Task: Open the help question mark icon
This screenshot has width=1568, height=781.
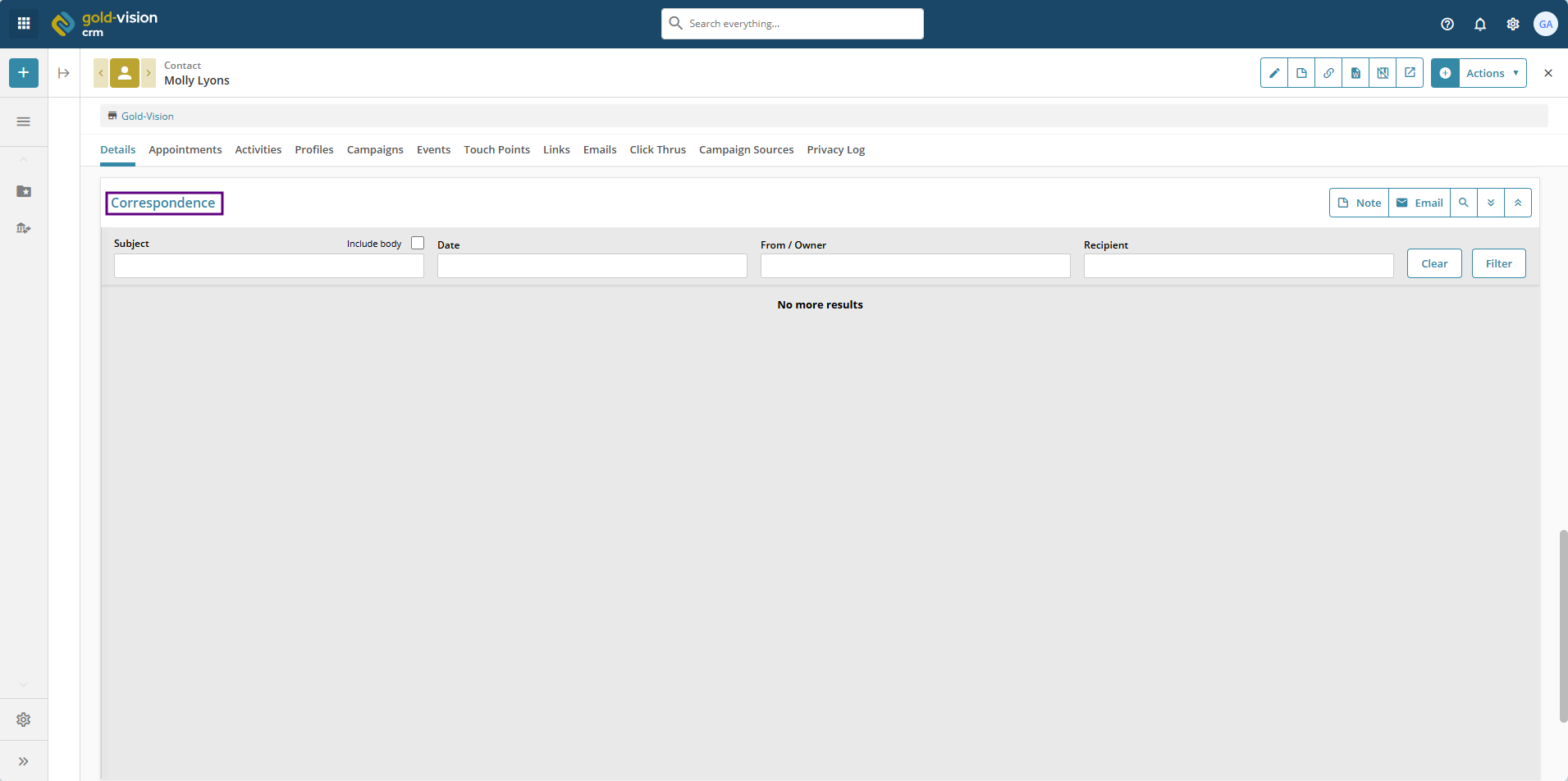Action: 1447,24
